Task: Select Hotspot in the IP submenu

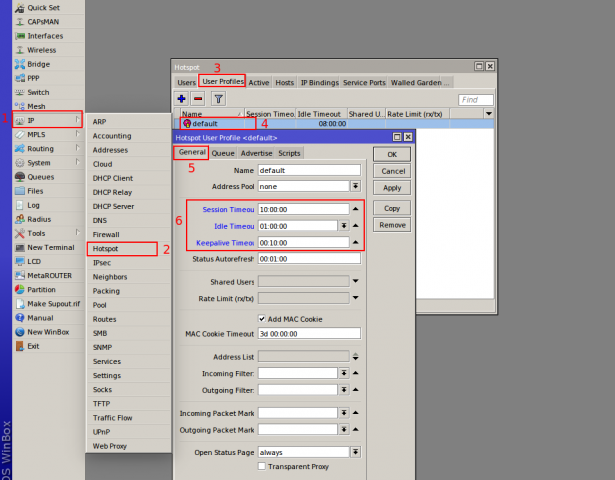Action: point(105,248)
